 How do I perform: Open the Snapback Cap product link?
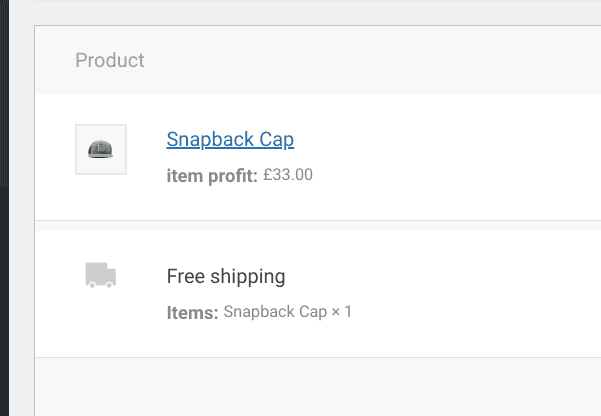[230, 140]
